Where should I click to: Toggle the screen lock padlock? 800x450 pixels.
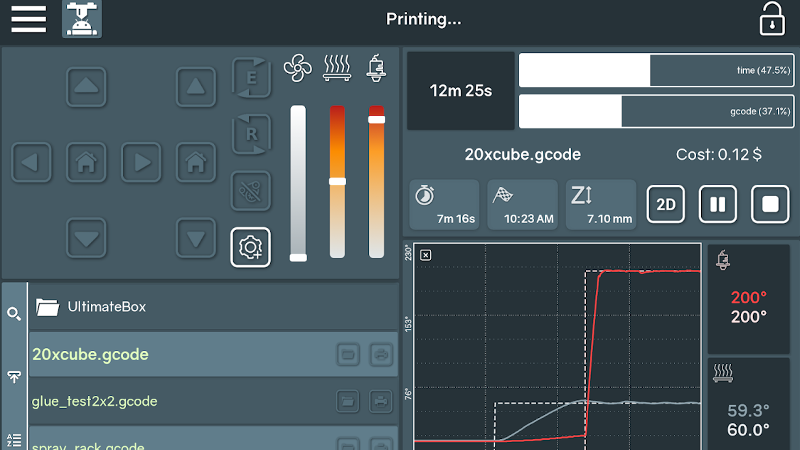click(771, 19)
